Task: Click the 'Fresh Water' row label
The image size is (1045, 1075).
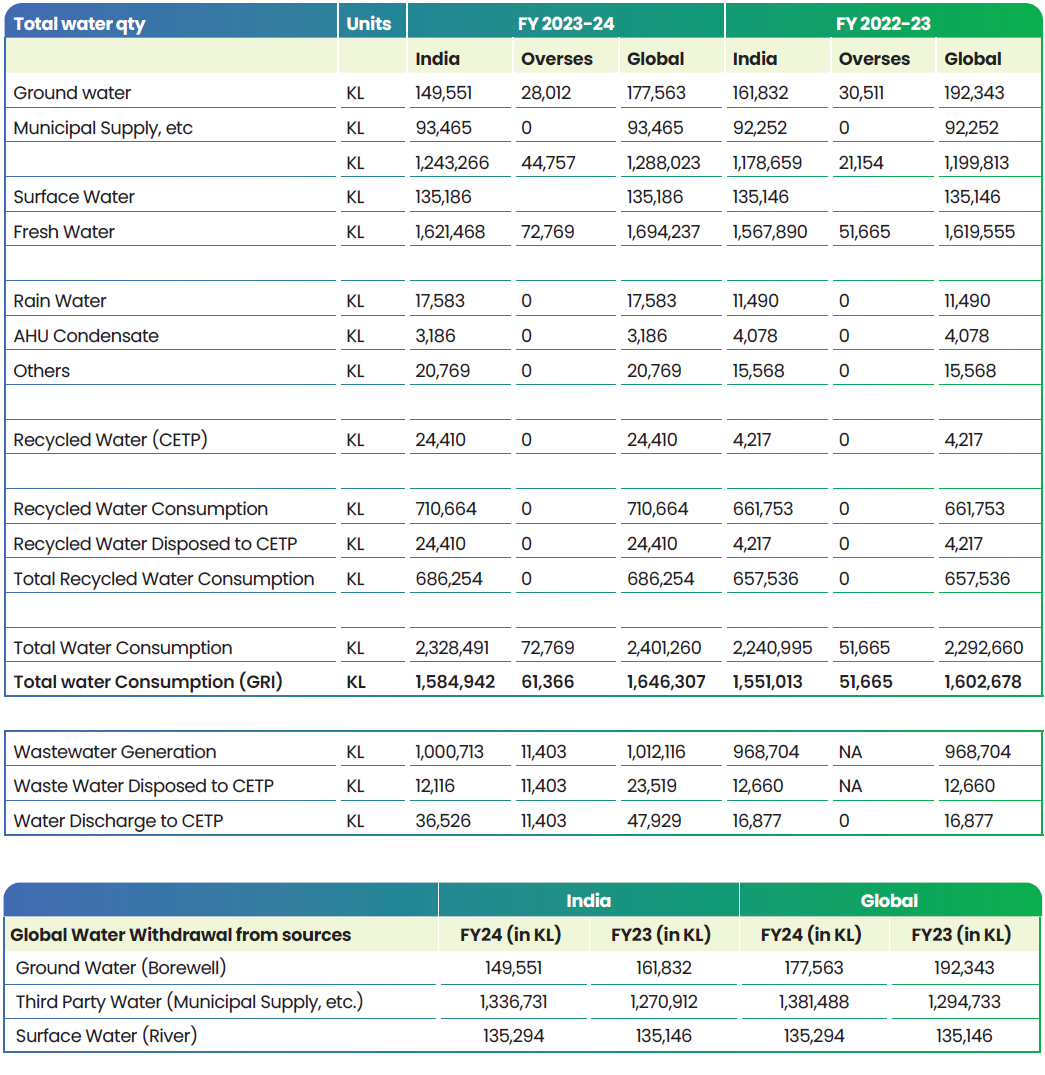Action: coord(64,232)
